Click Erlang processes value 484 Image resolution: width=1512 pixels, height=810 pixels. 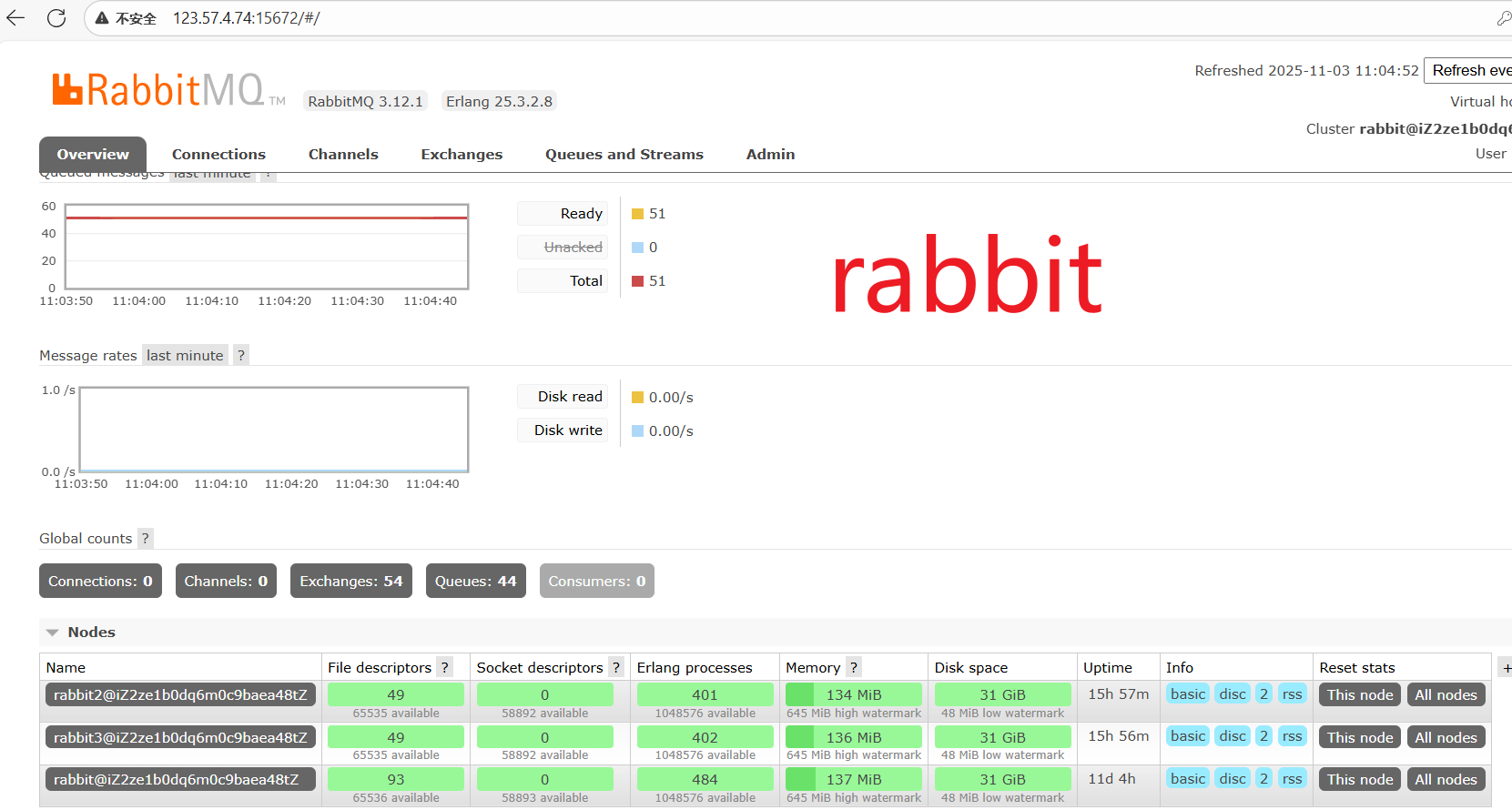(705, 779)
